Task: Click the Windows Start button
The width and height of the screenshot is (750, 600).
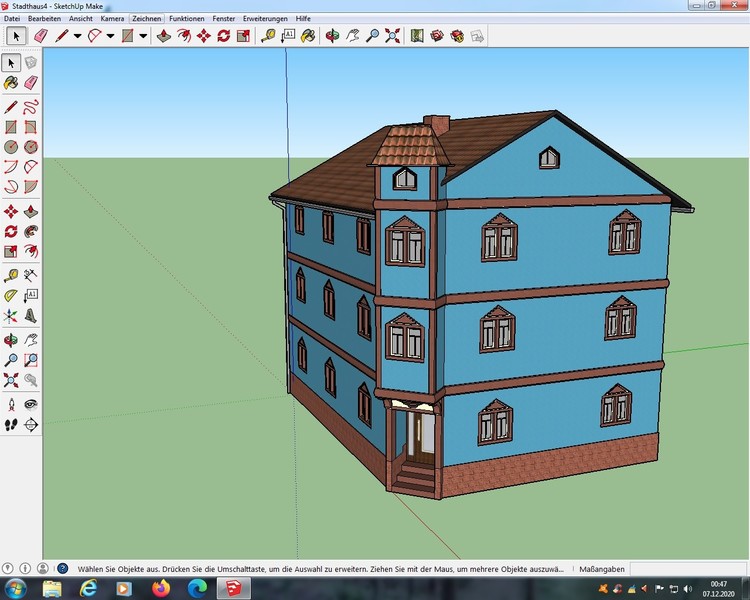Action: pos(17,588)
